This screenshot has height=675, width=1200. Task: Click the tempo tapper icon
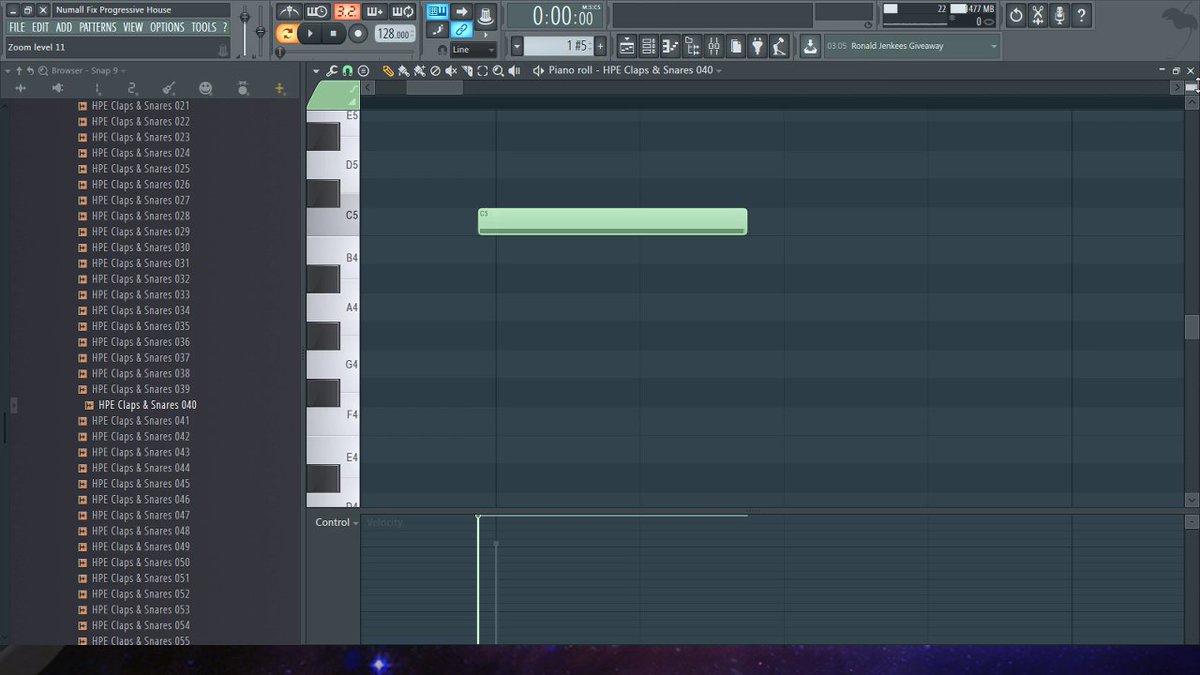click(780, 46)
